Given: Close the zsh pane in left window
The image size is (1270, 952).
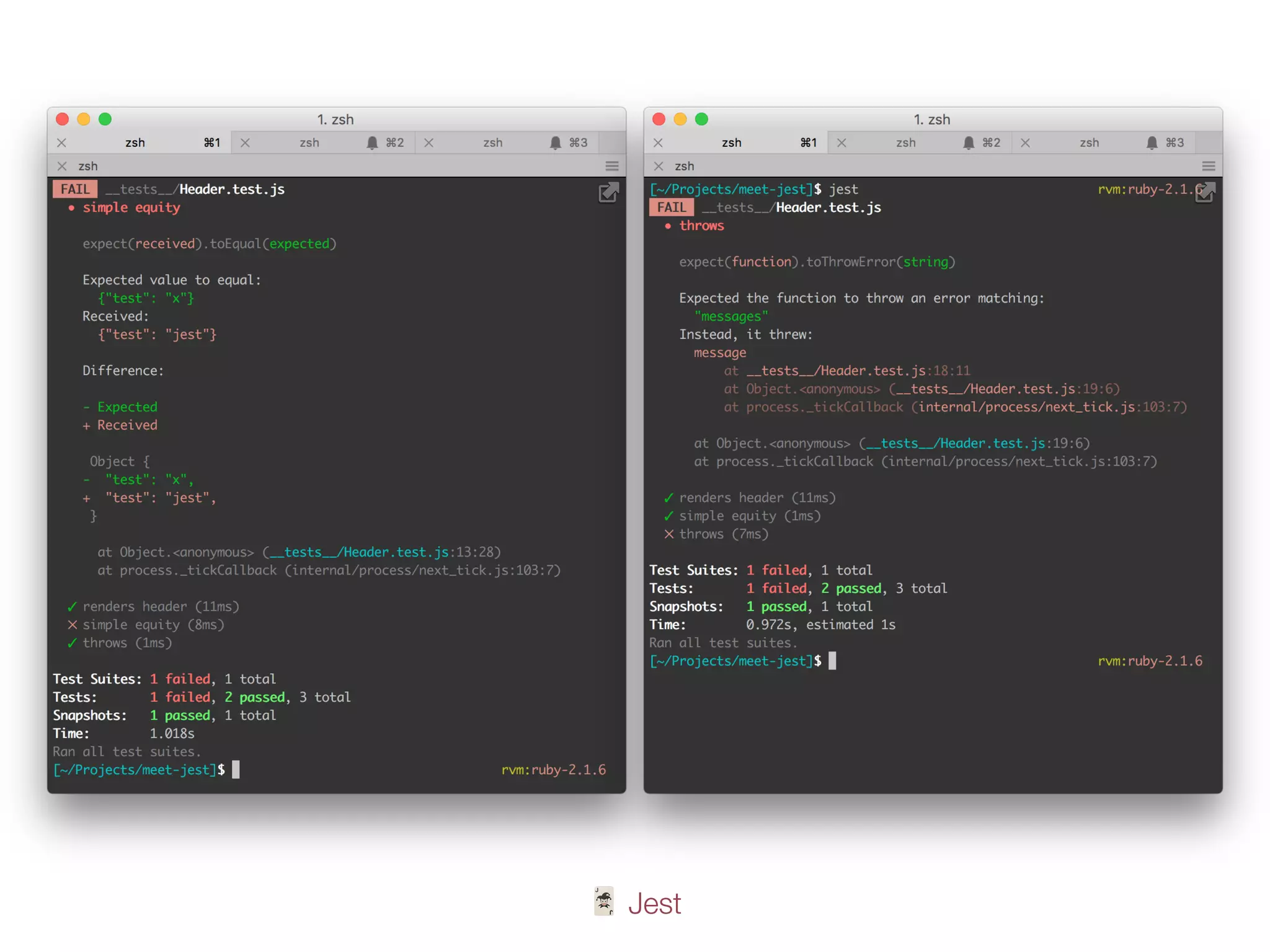Looking at the screenshot, I should [x=62, y=166].
